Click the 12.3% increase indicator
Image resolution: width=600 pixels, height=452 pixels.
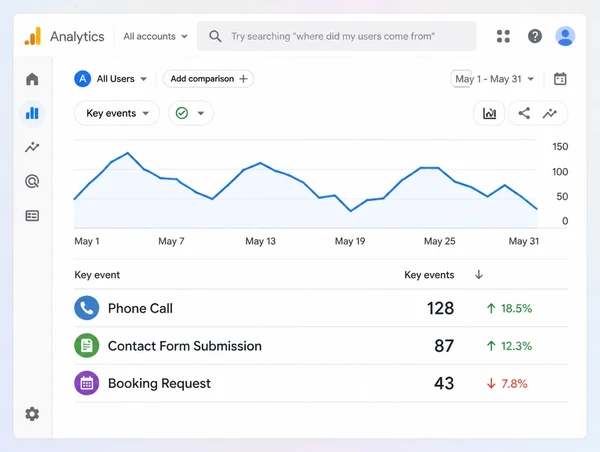(x=509, y=346)
